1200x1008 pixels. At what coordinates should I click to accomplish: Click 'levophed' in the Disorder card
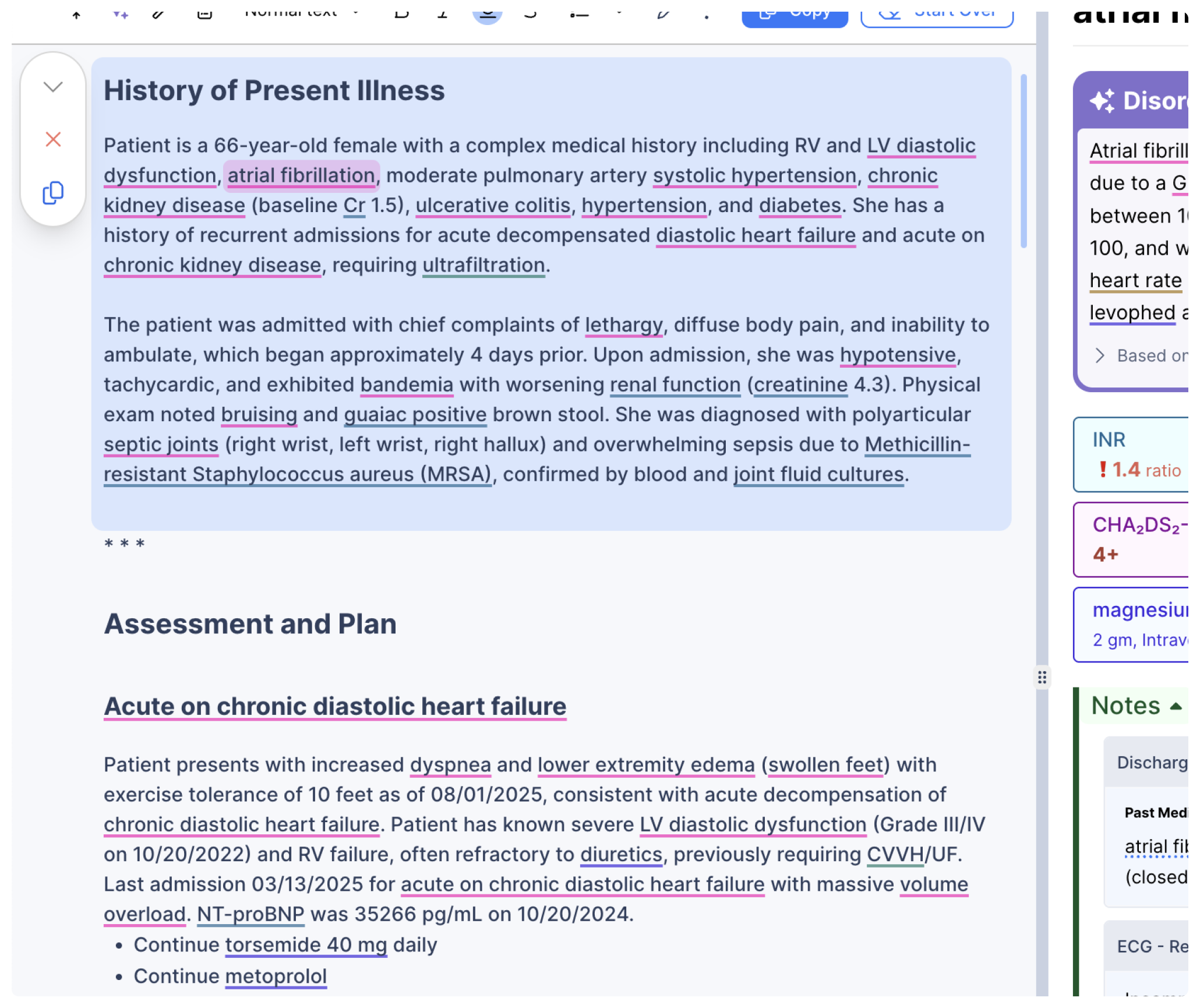tap(1132, 313)
